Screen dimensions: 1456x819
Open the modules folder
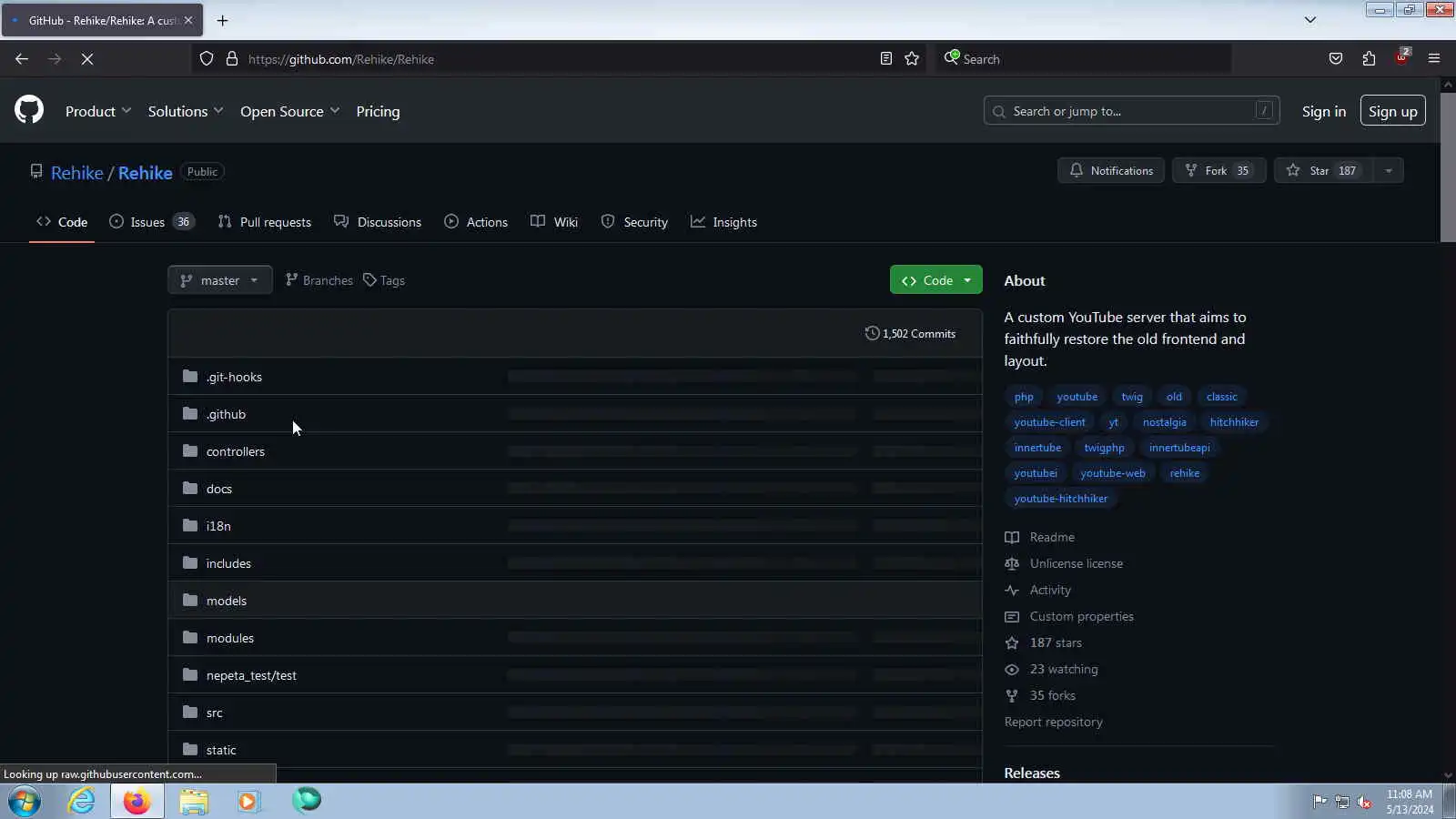[x=230, y=638]
